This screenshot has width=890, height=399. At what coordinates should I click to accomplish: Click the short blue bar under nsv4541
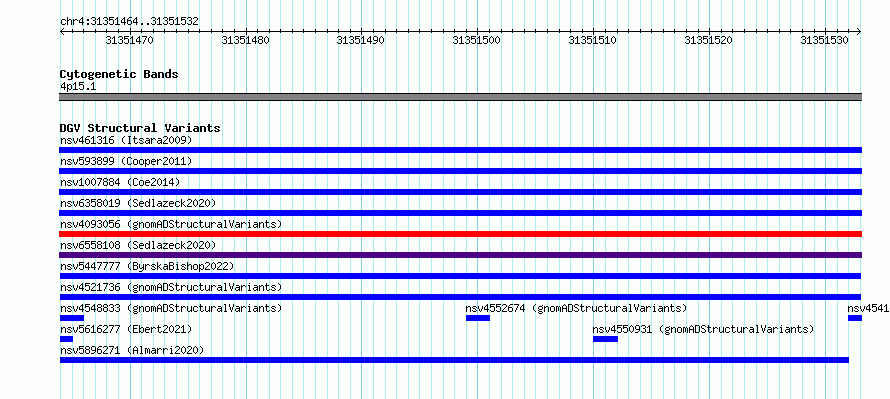(855, 318)
